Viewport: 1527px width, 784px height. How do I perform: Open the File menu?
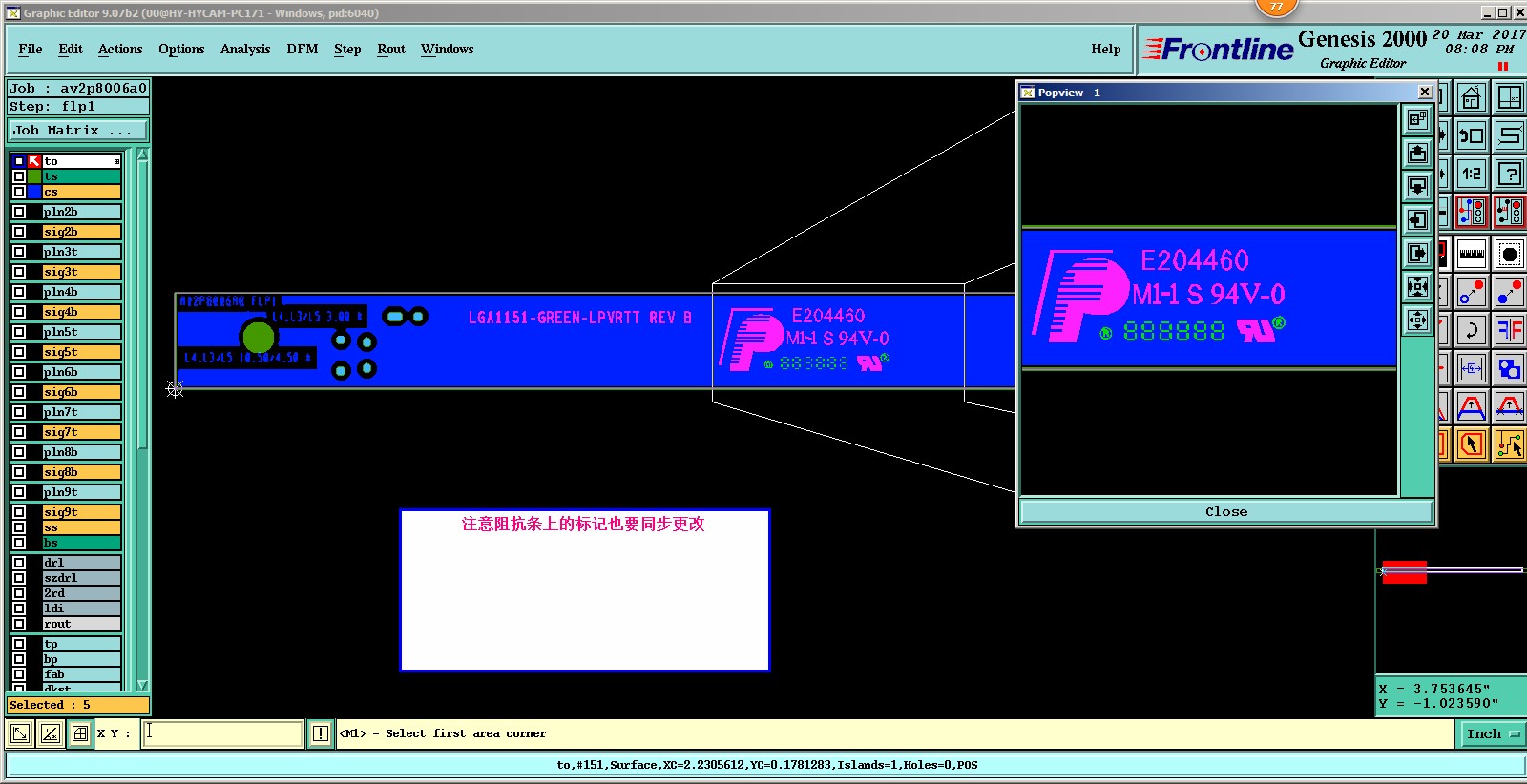pyautogui.click(x=31, y=49)
